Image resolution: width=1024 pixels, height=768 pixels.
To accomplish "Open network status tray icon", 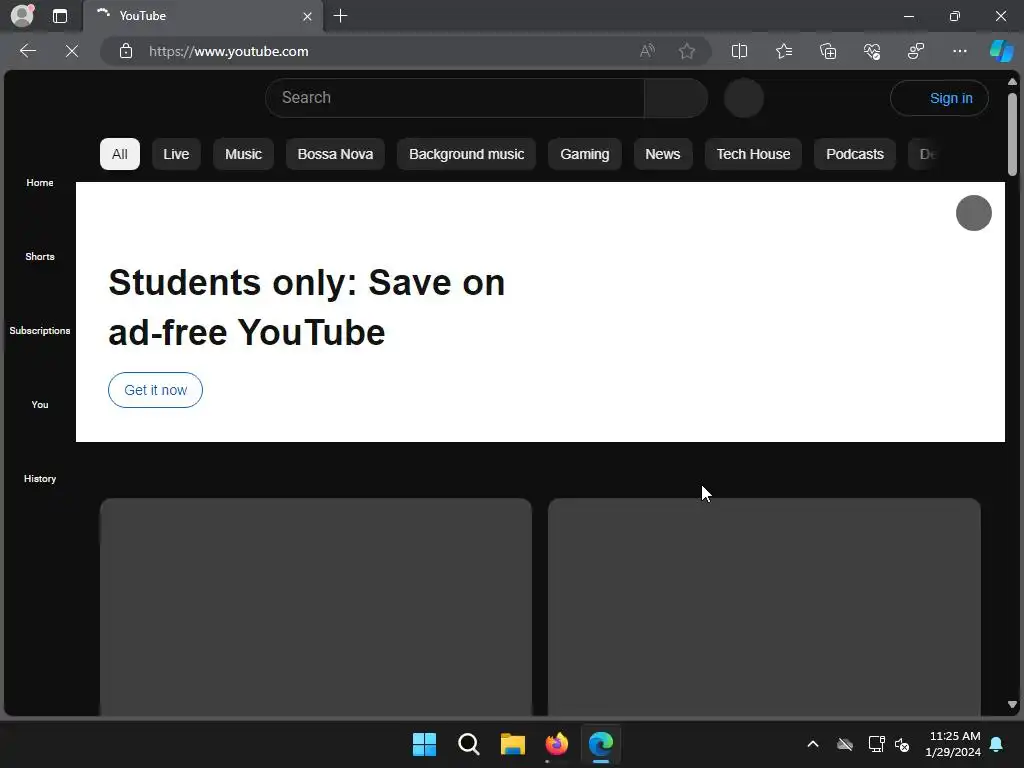I will pos(876,744).
